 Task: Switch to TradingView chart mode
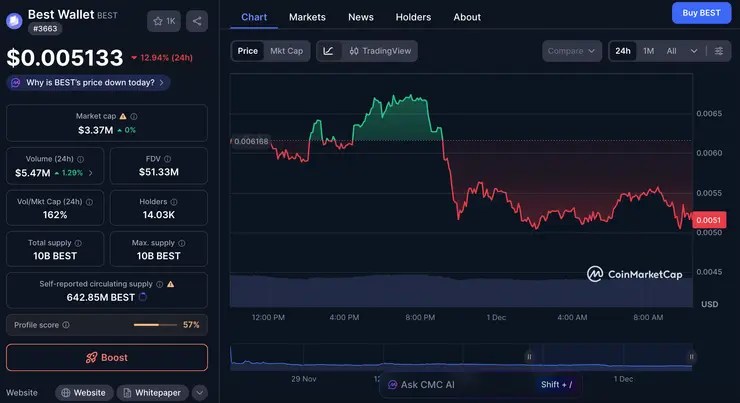click(x=380, y=51)
